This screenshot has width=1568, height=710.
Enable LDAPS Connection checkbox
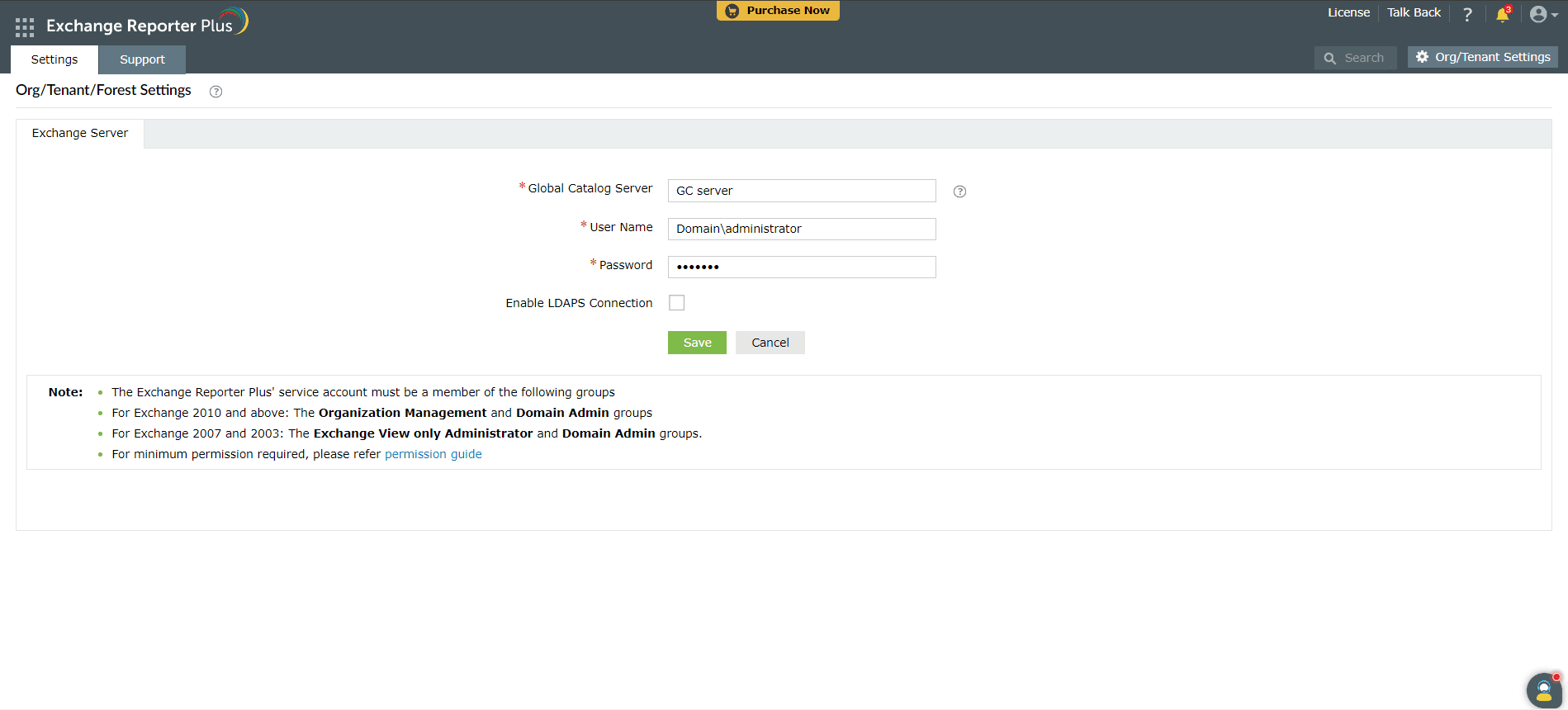[677, 303]
